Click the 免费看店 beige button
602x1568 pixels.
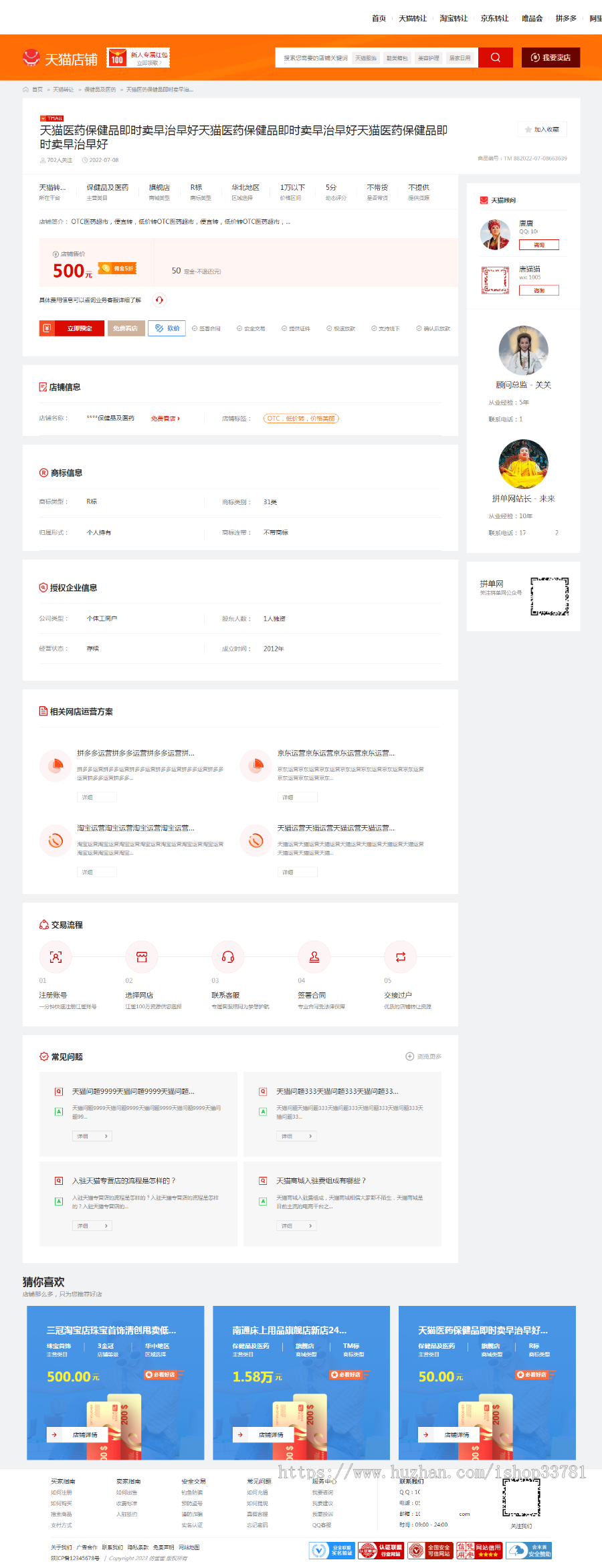(126, 328)
